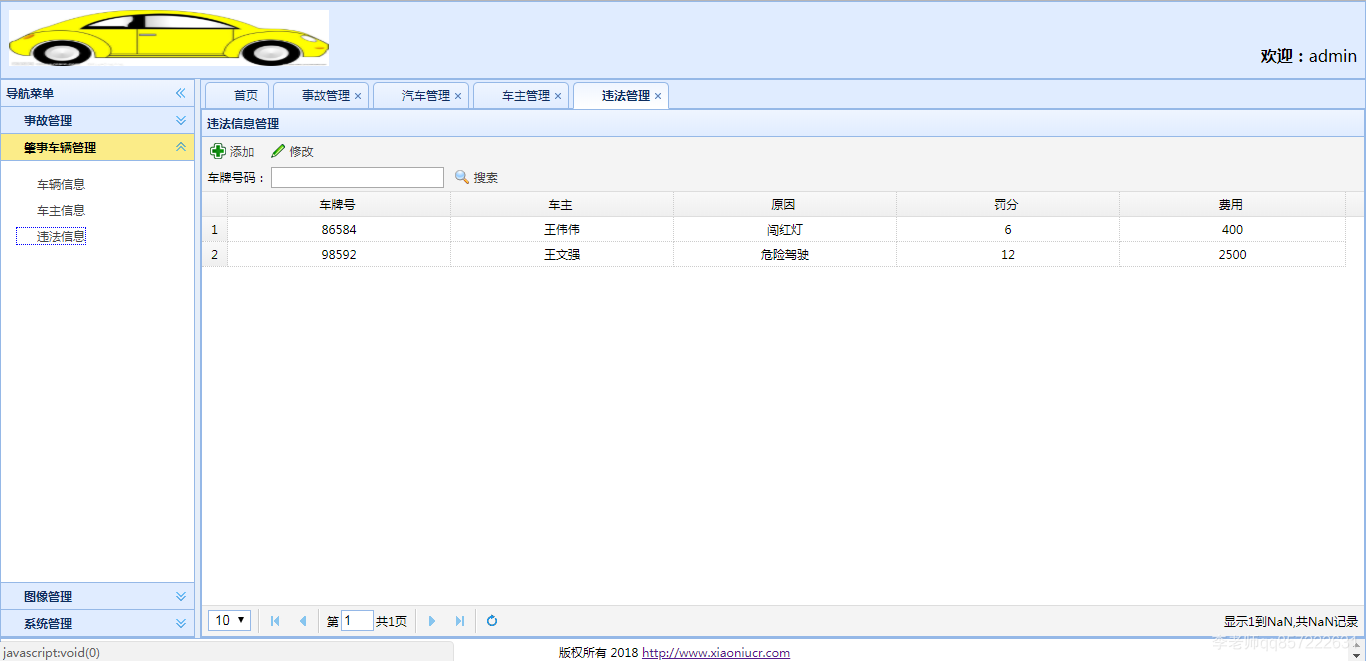Click the green 添加 add button
This screenshot has width=1366, height=661.
(232, 151)
